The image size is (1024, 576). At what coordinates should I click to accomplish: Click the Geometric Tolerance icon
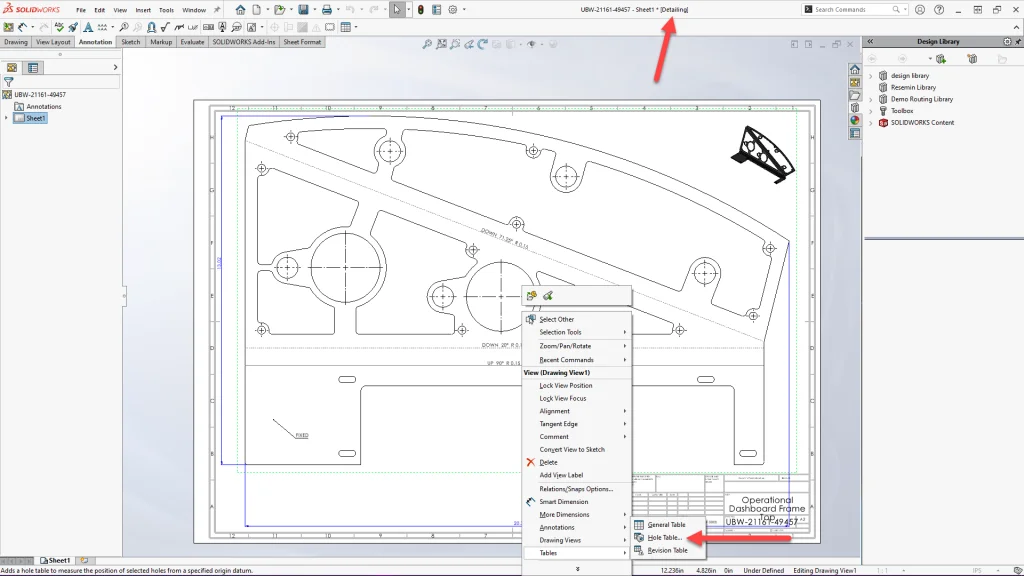coord(210,27)
